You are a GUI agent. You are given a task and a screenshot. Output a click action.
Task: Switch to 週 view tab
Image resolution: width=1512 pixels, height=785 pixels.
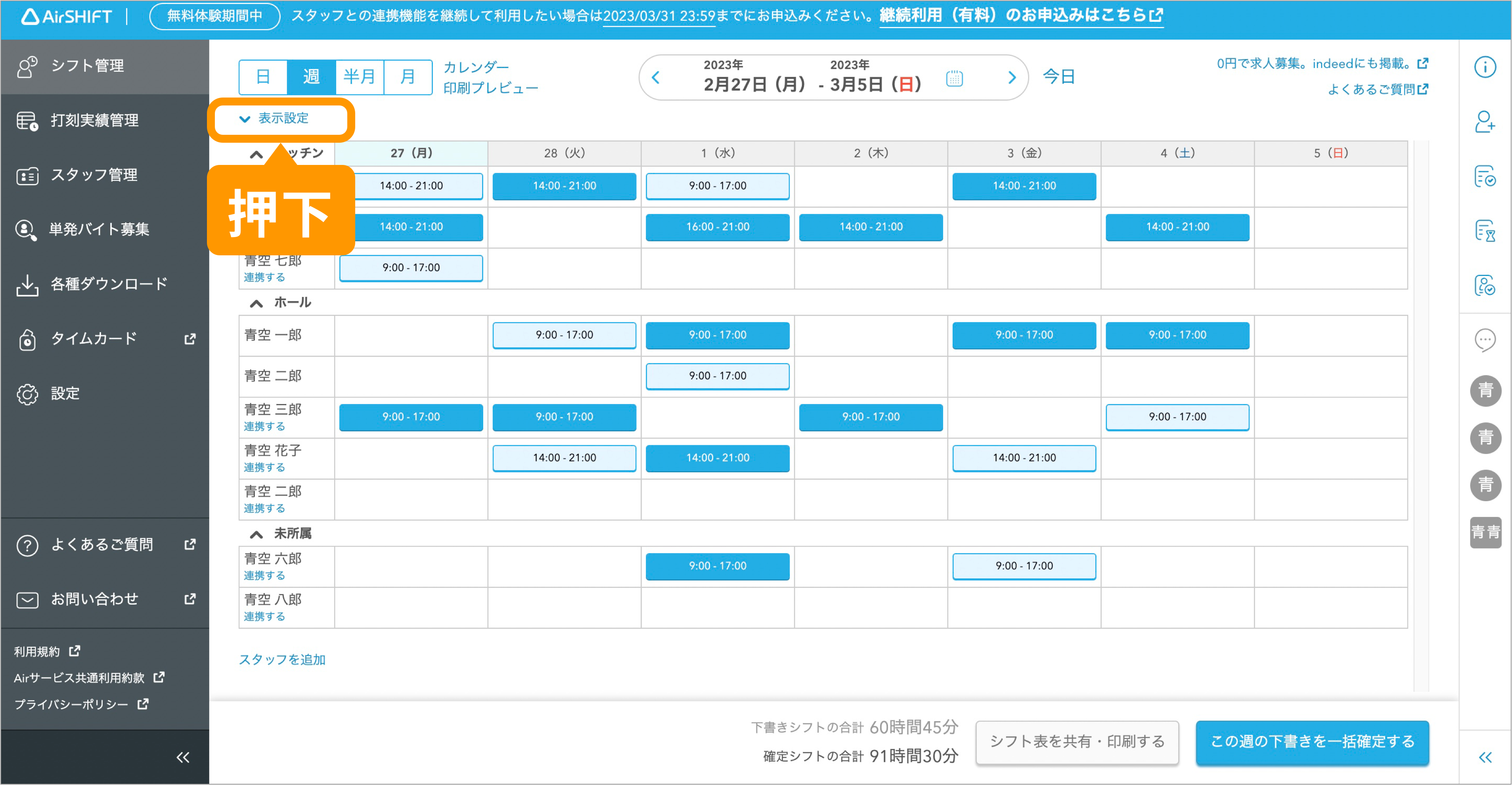(311, 77)
